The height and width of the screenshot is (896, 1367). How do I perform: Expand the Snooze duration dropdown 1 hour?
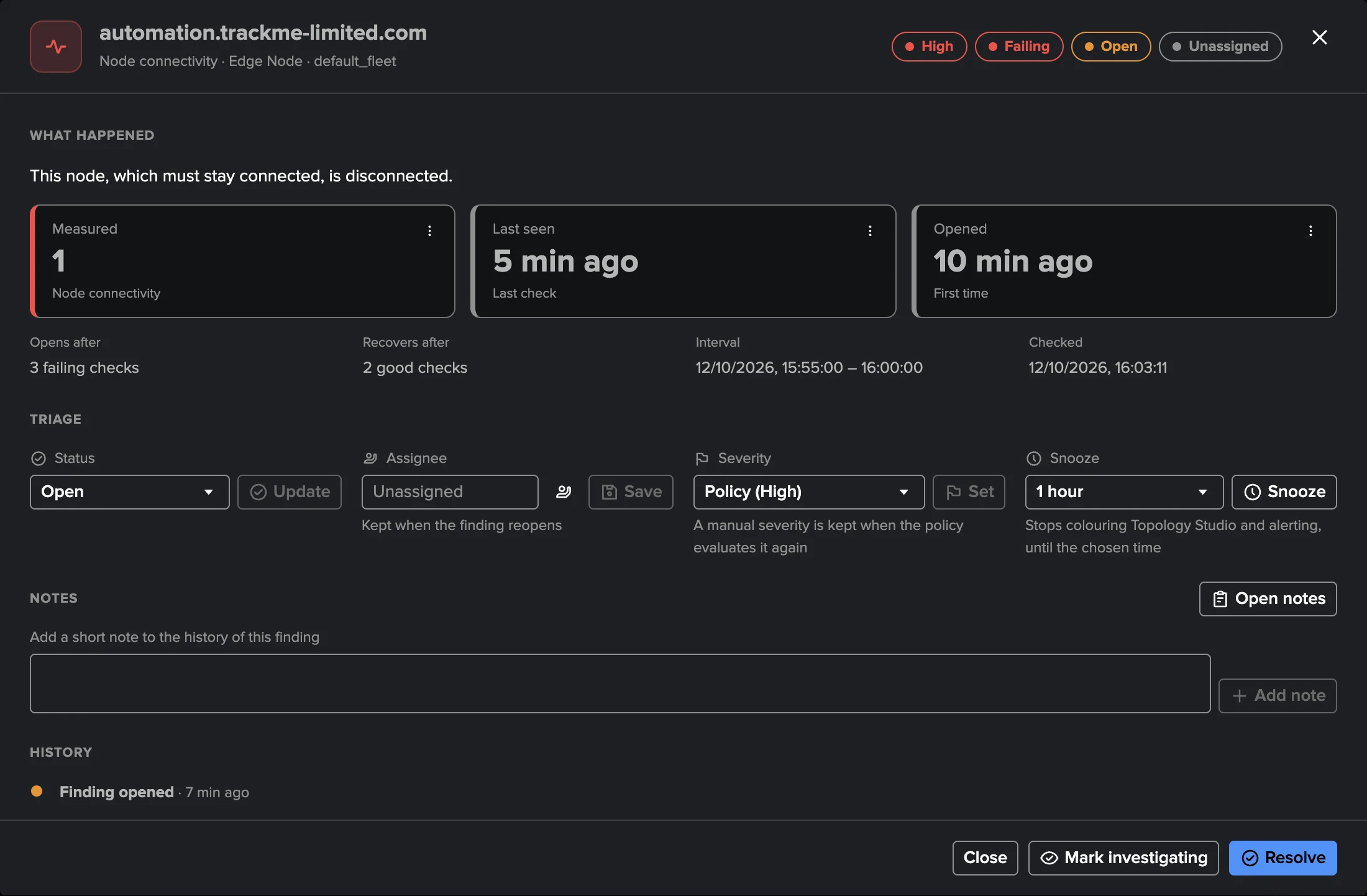1124,492
